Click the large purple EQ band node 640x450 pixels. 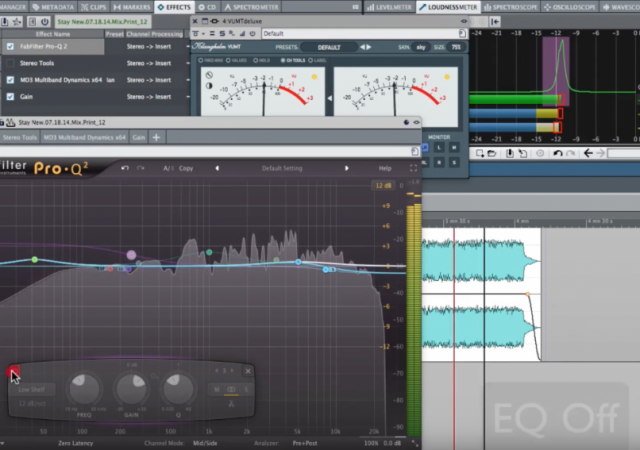click(131, 255)
